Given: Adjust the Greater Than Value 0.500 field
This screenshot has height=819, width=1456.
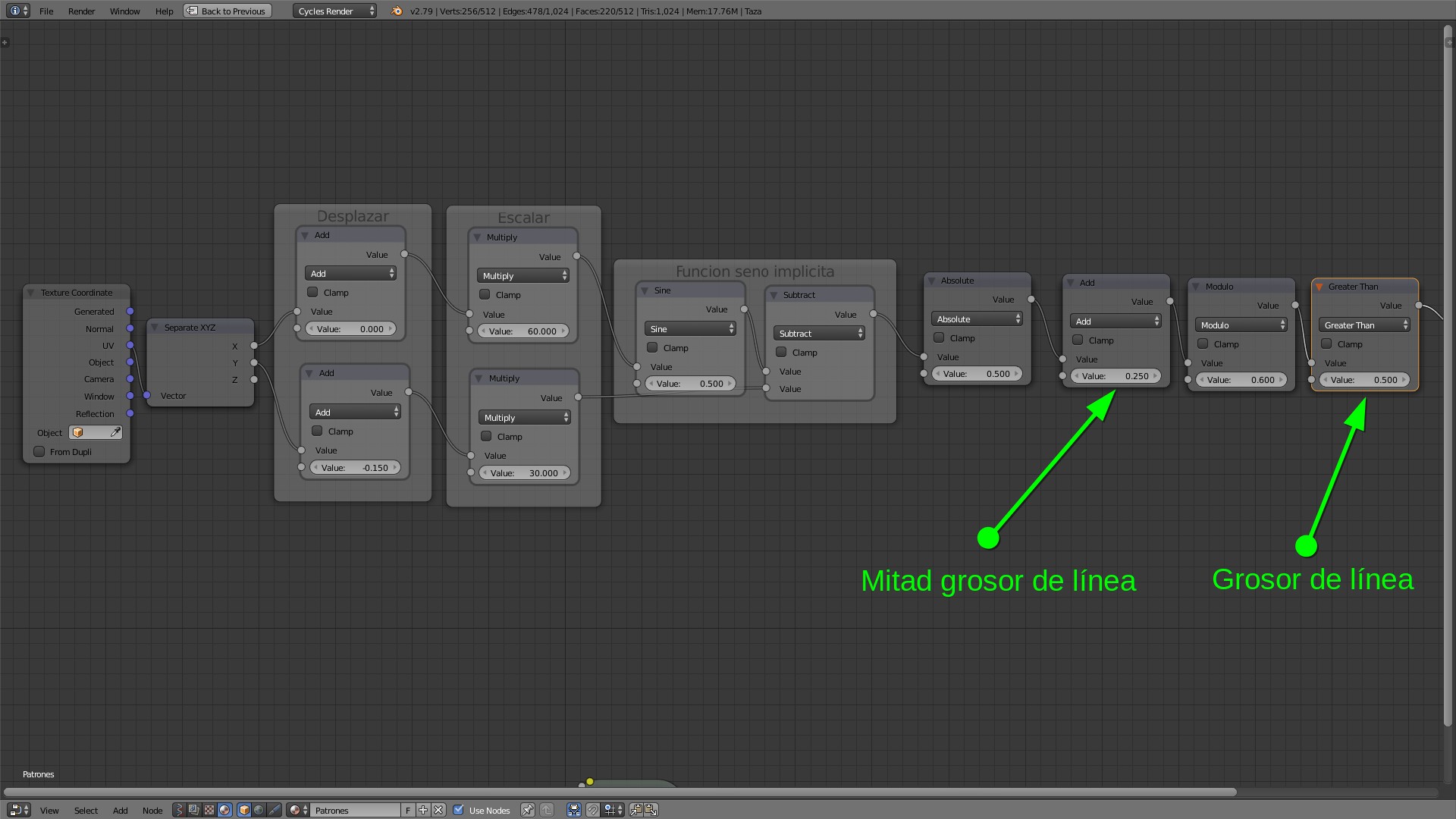Looking at the screenshot, I should (x=1364, y=380).
